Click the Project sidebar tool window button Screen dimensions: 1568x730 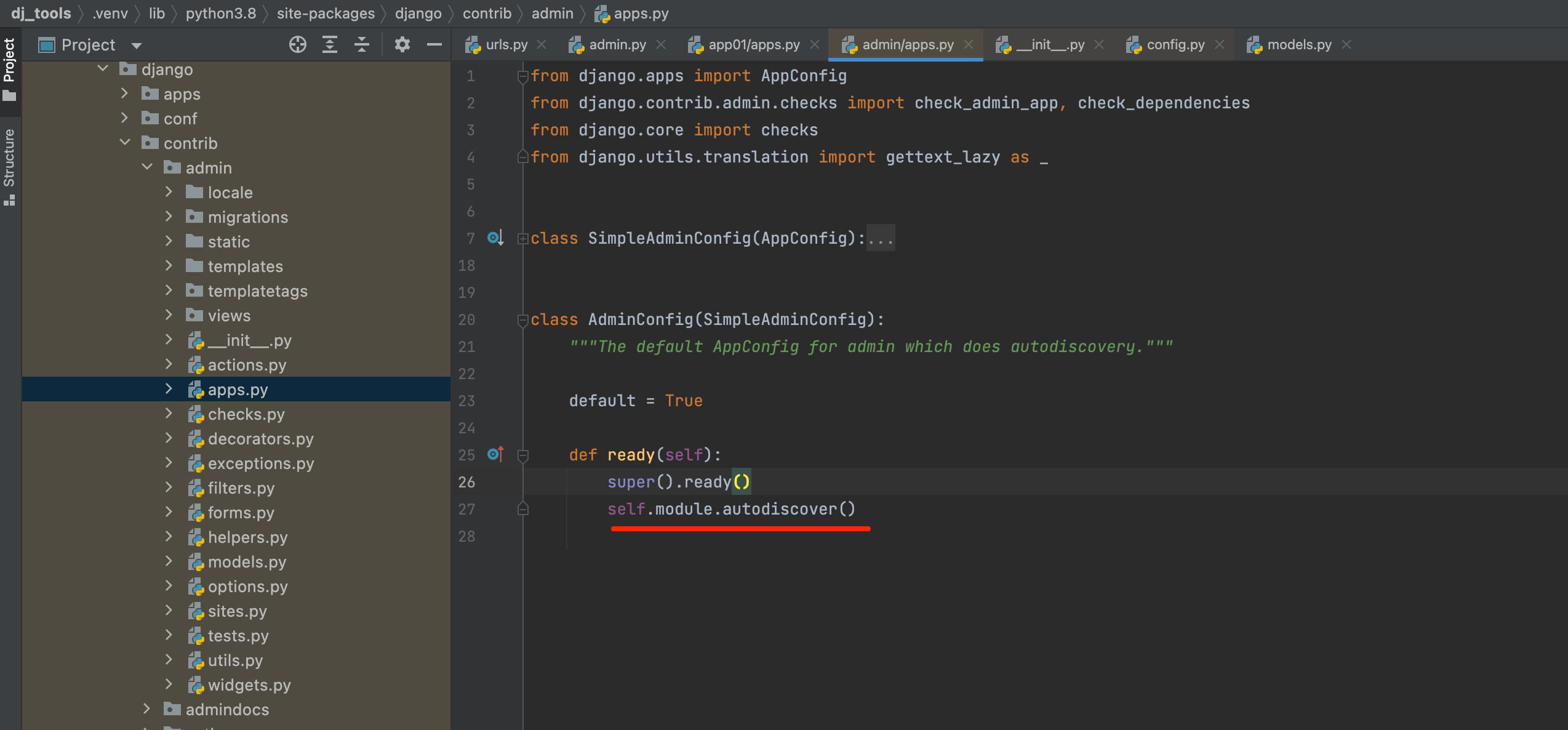[9, 69]
